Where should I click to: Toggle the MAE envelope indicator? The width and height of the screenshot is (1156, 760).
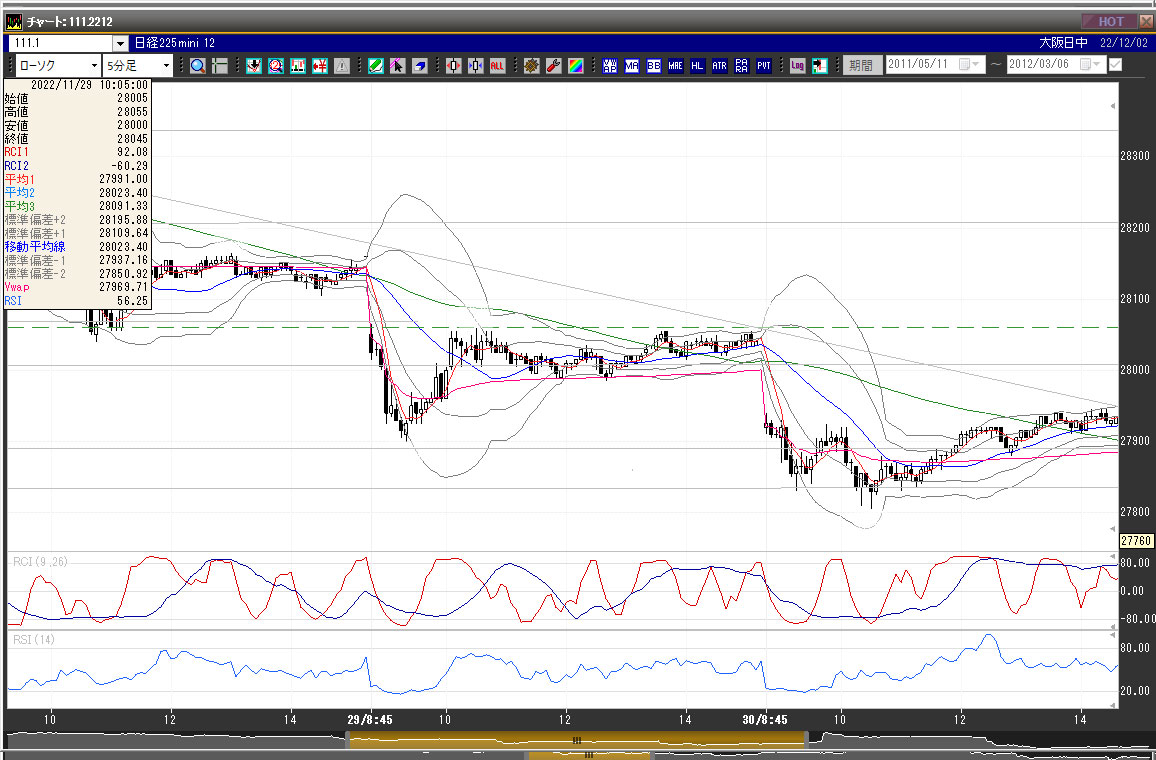675,66
